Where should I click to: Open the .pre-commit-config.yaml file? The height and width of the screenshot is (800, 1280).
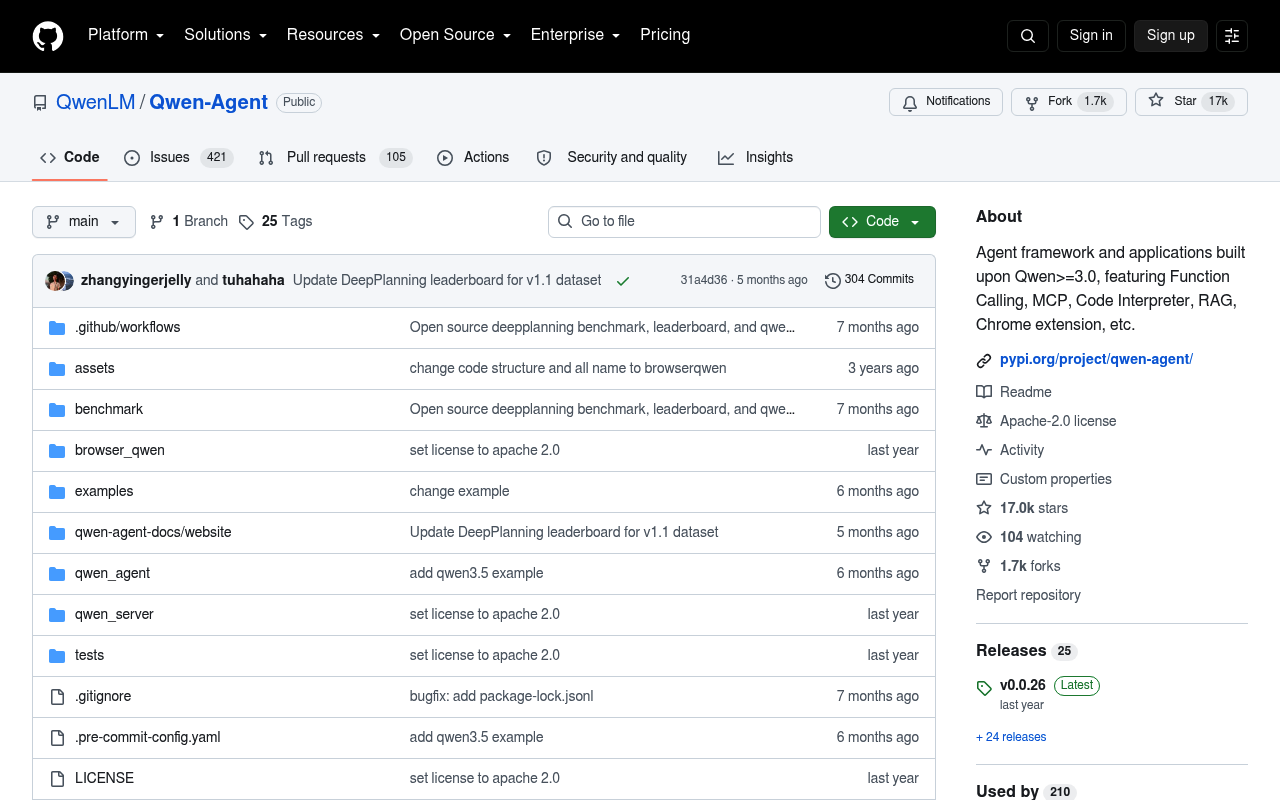pos(148,738)
